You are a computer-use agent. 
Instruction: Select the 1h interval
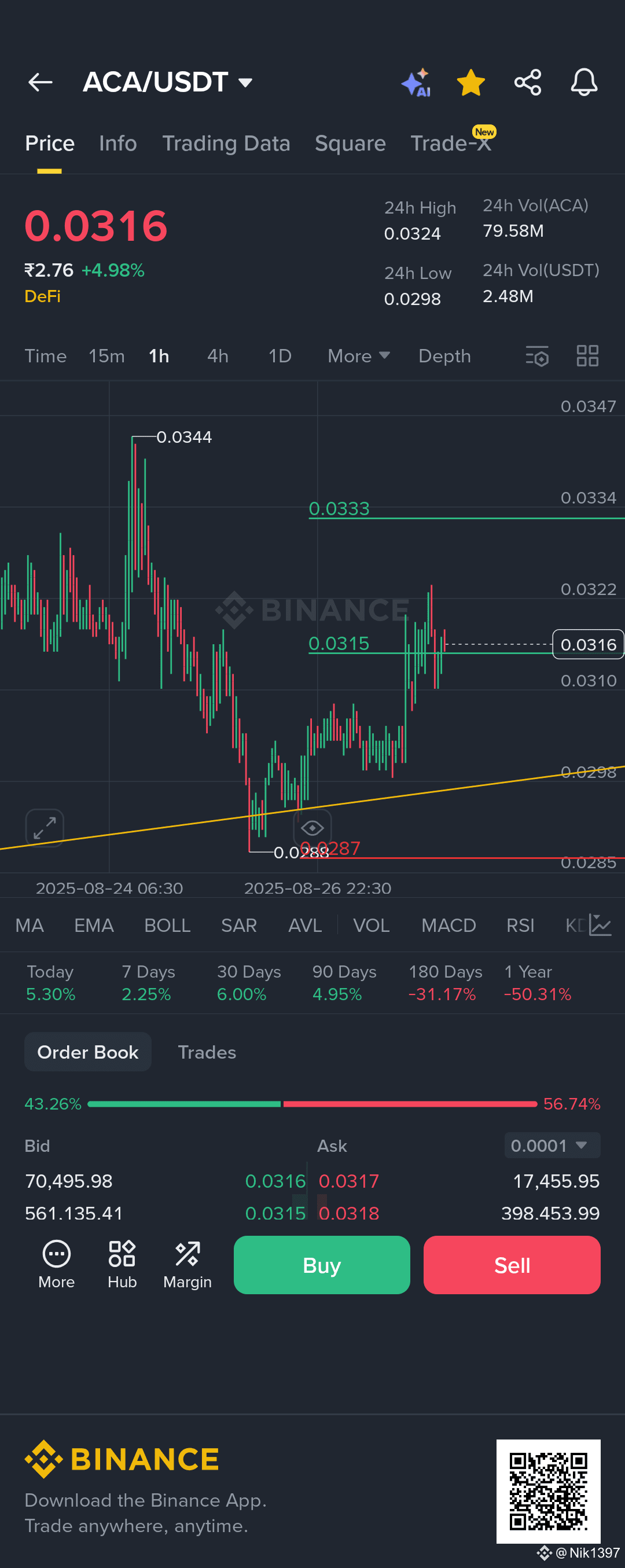coord(160,356)
